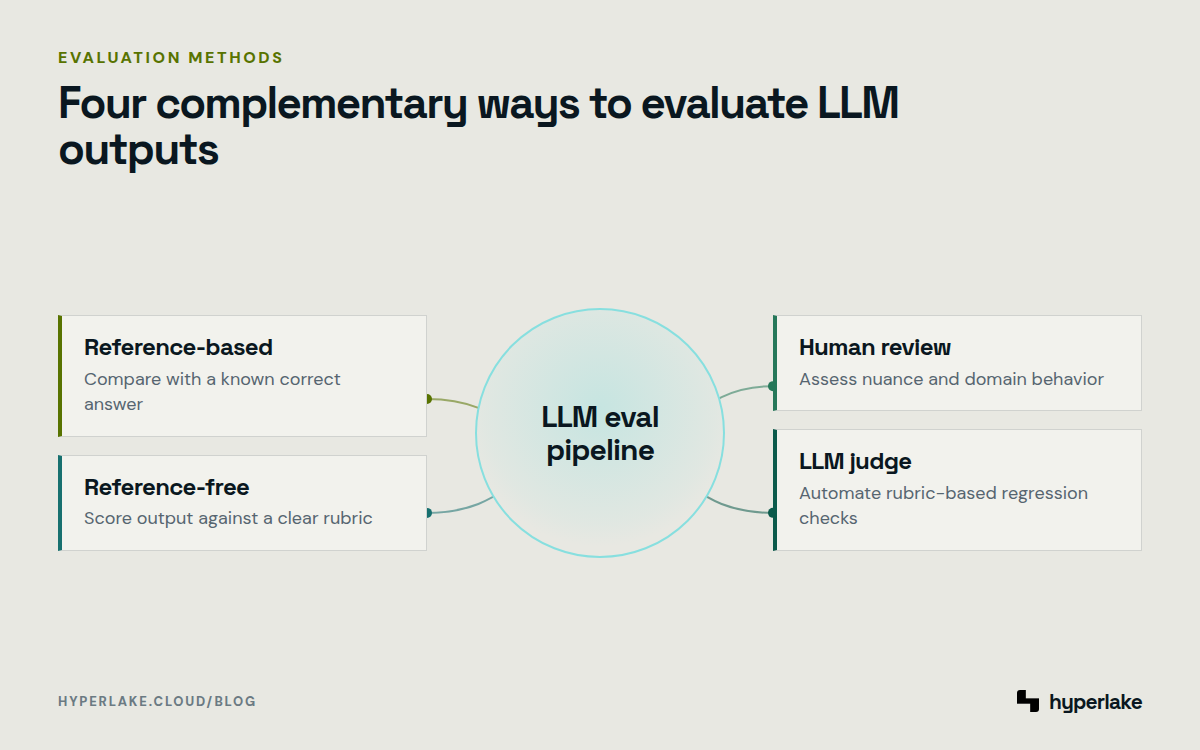Click 'Compare with a known correct answer' text

(212, 392)
